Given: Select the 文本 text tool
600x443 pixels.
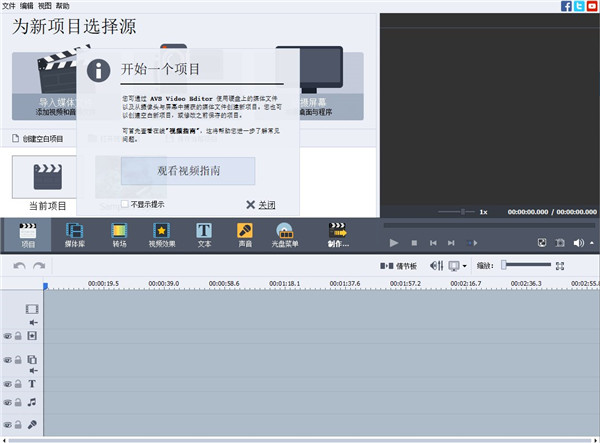Looking at the screenshot, I should click(204, 234).
